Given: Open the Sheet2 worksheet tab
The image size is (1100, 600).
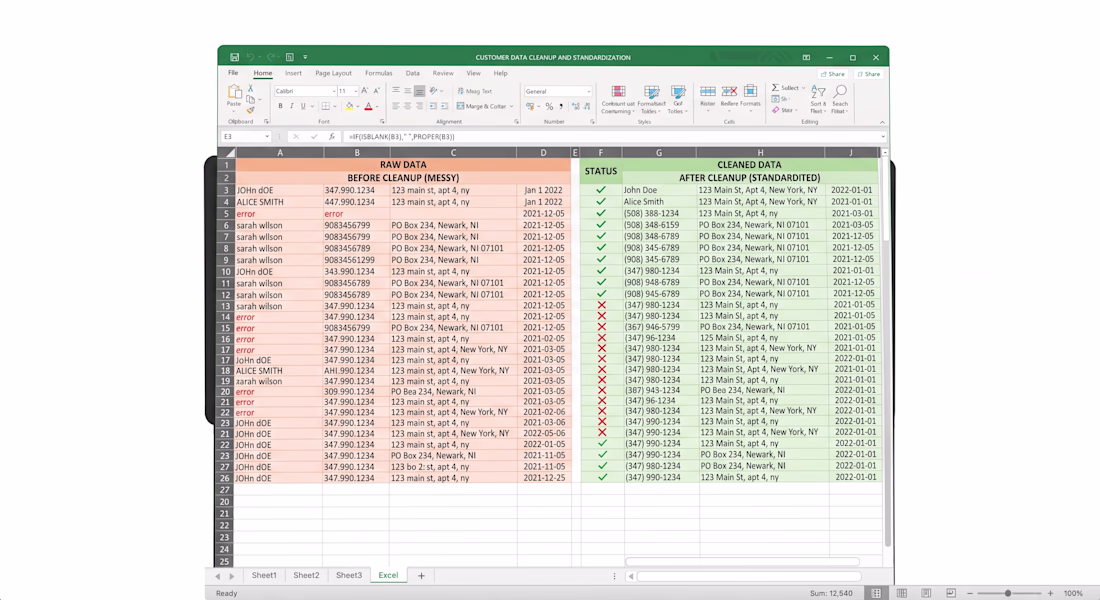Looking at the screenshot, I should tap(306, 575).
